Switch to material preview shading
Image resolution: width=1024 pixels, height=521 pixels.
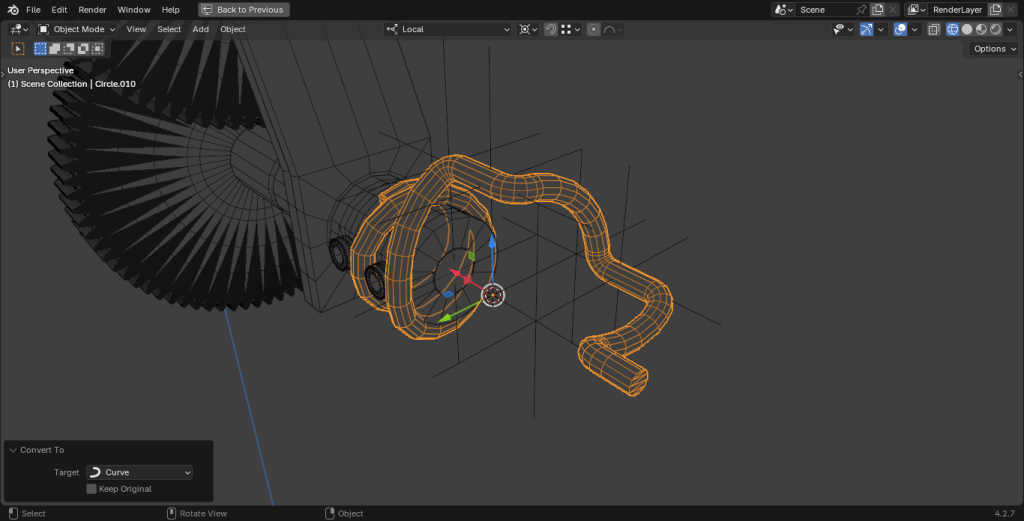[x=981, y=29]
